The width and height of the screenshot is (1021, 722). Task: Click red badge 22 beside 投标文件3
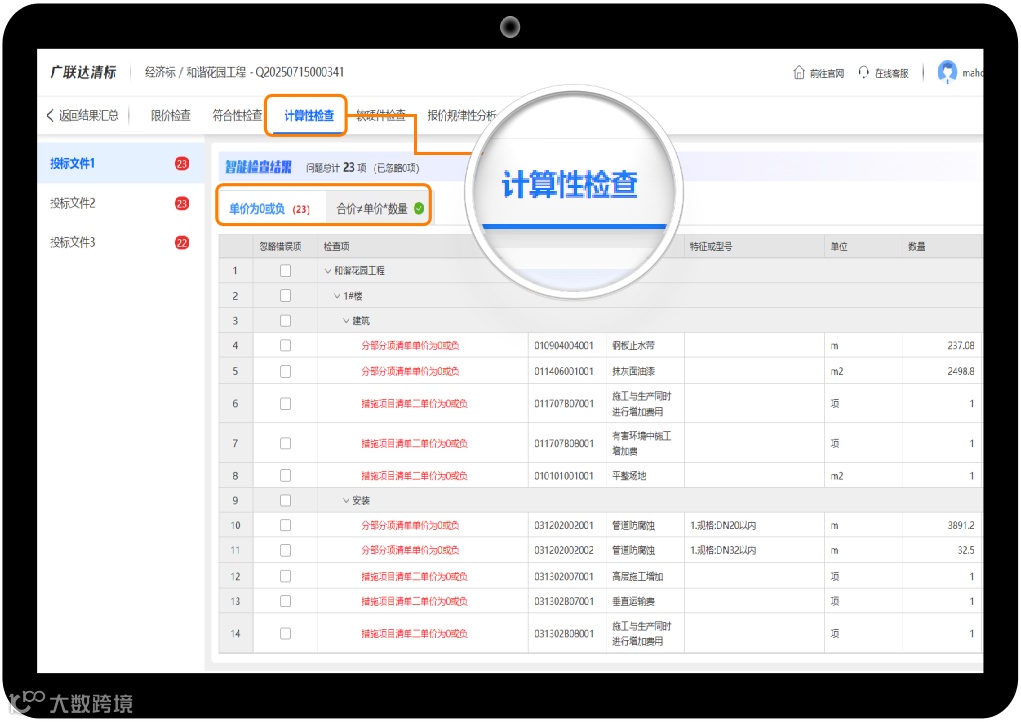point(182,242)
